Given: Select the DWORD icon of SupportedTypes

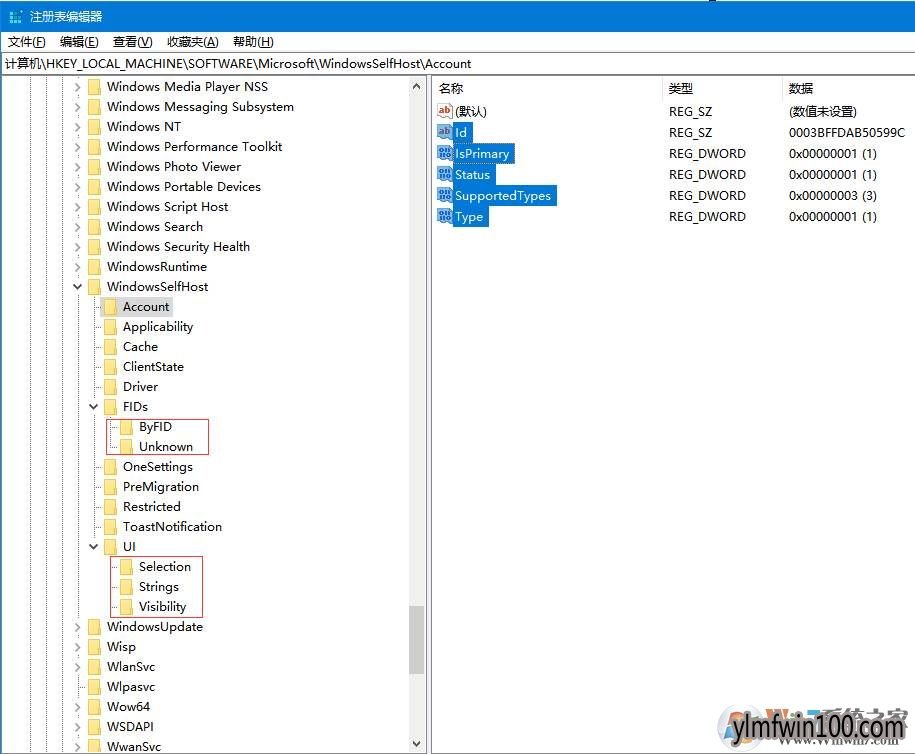Looking at the screenshot, I should coord(445,194).
